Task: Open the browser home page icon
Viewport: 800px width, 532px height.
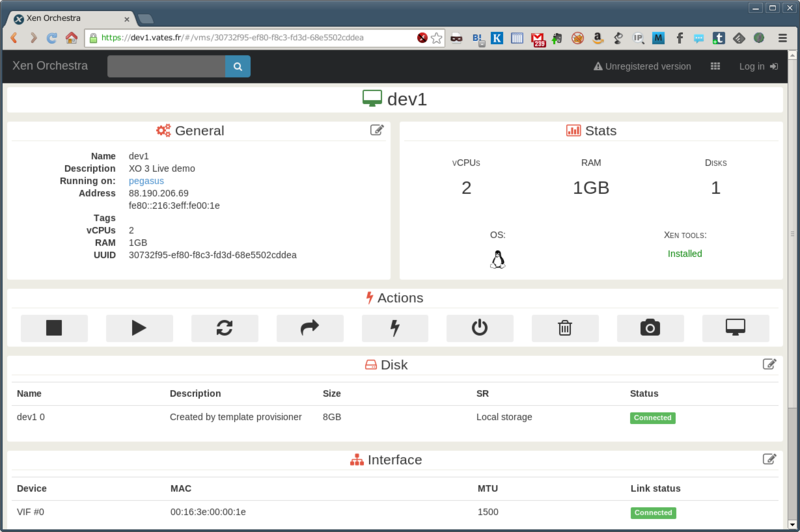Action: click(71, 38)
